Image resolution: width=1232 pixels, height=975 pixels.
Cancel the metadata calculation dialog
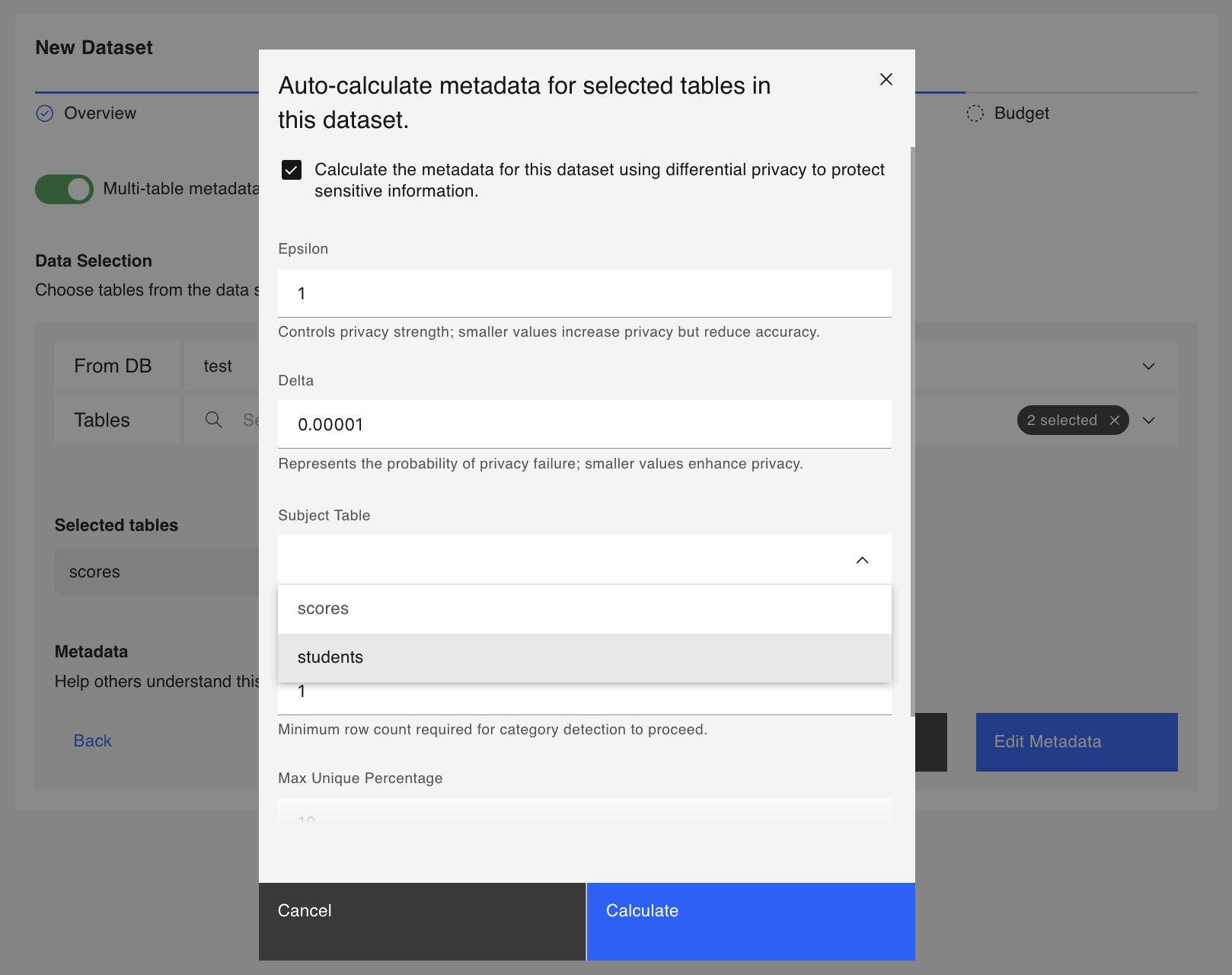pos(422,921)
